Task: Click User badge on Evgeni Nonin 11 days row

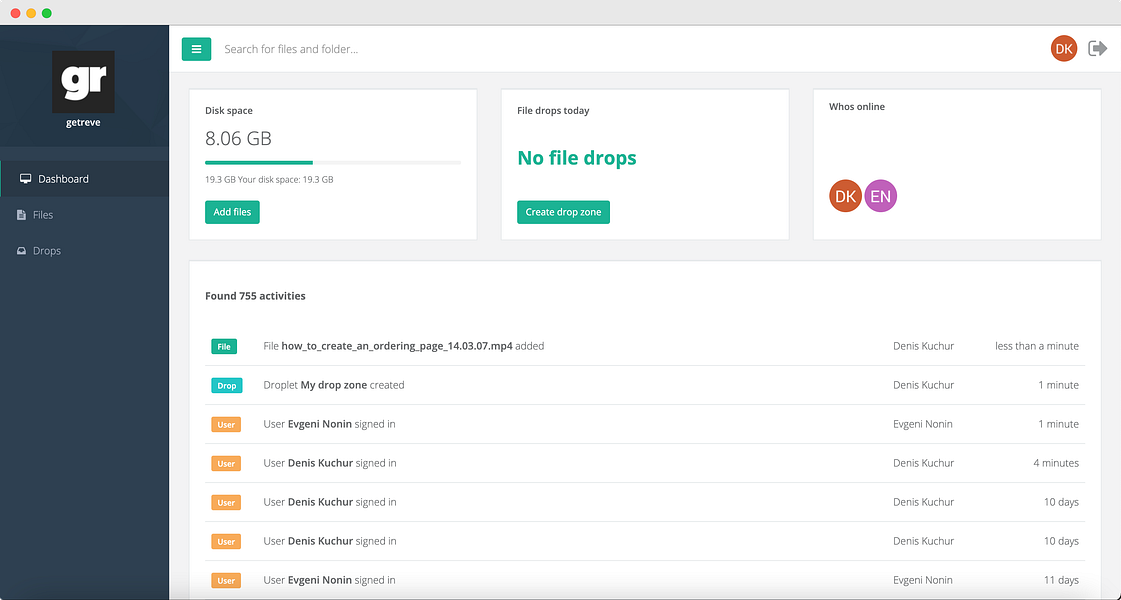Action: [226, 581]
